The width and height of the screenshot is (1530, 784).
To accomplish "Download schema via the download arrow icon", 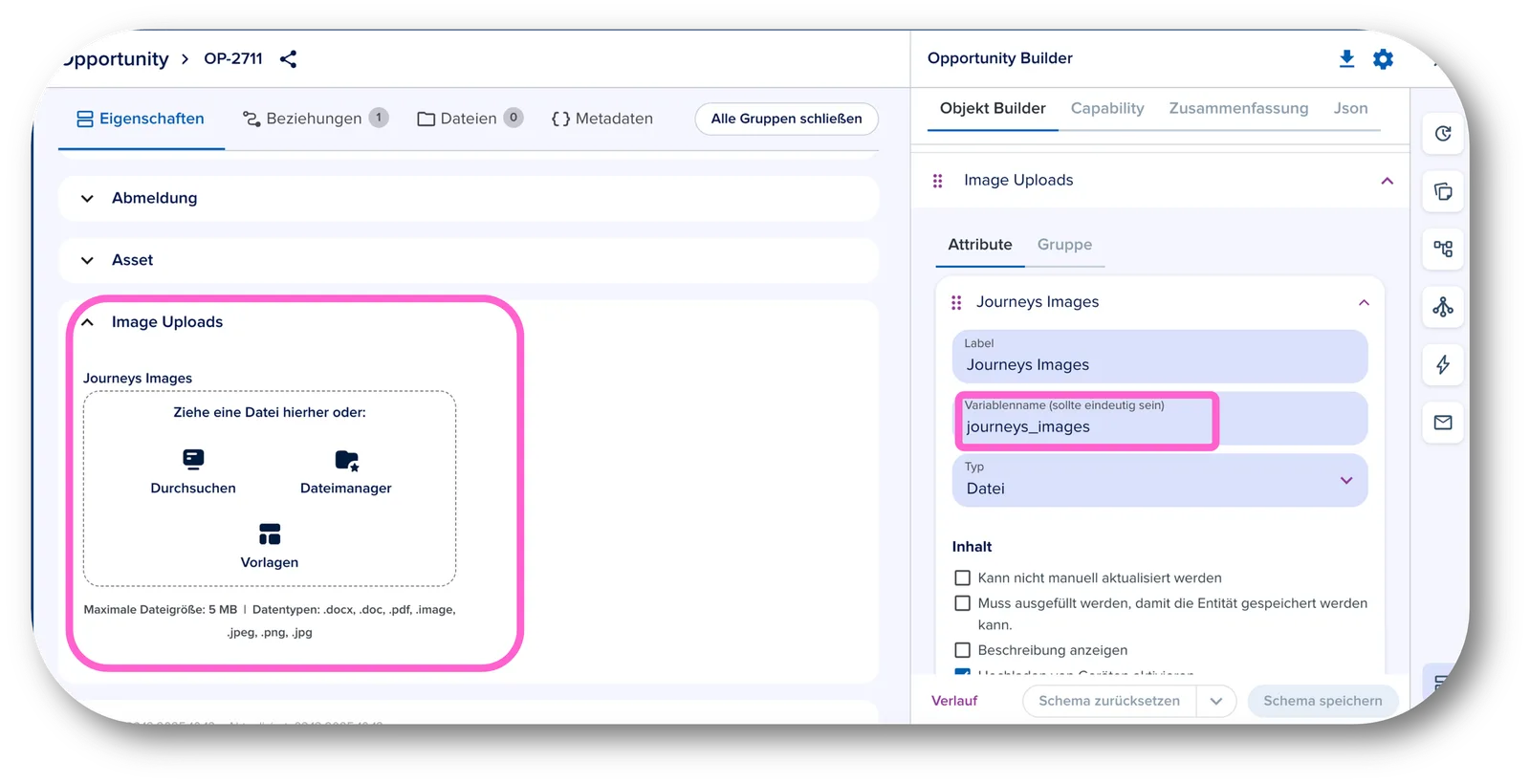I will pyautogui.click(x=1346, y=59).
